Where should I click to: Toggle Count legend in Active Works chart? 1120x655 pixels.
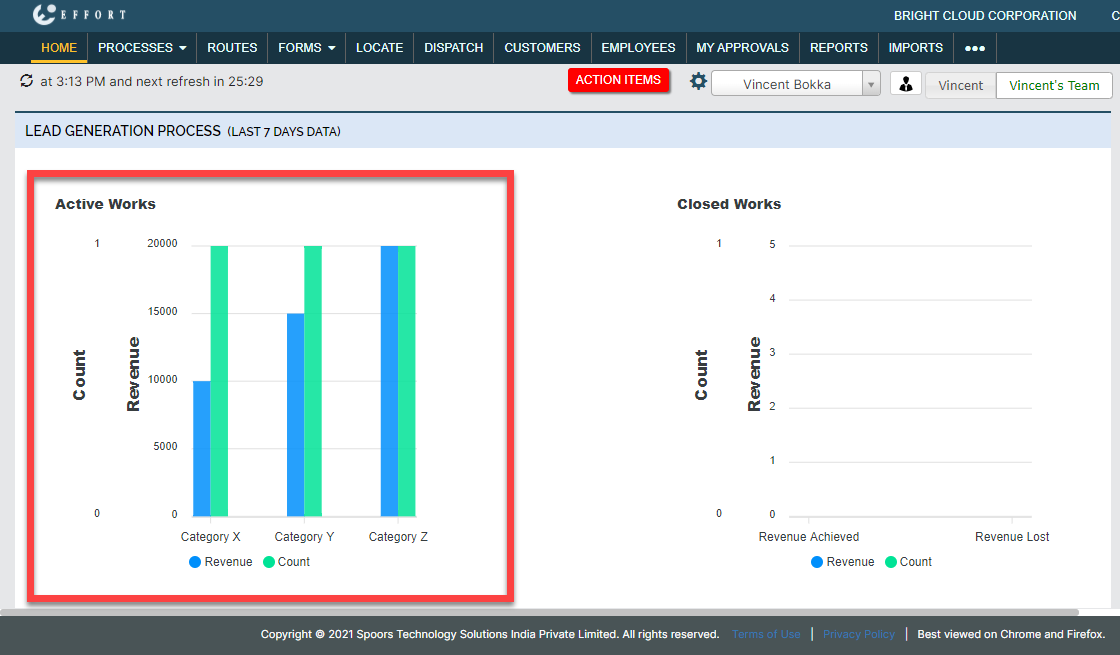click(x=286, y=562)
